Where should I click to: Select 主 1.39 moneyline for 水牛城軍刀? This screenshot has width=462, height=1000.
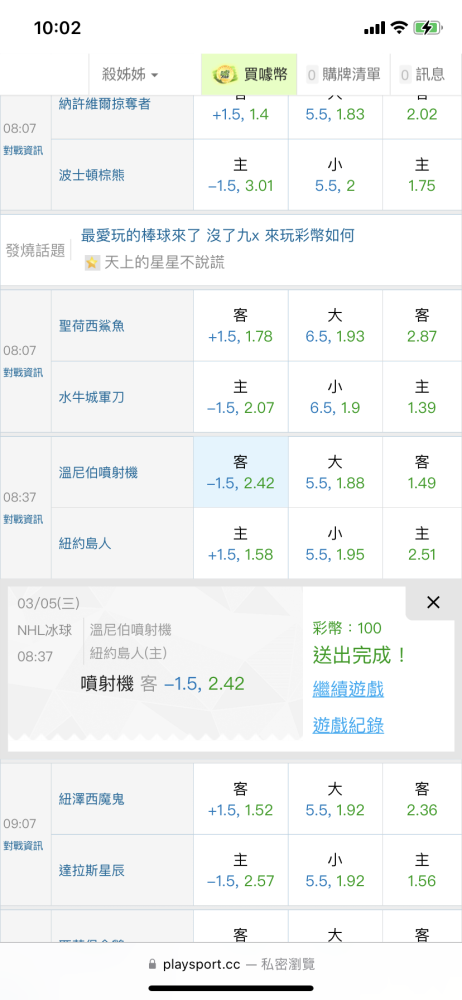422,397
